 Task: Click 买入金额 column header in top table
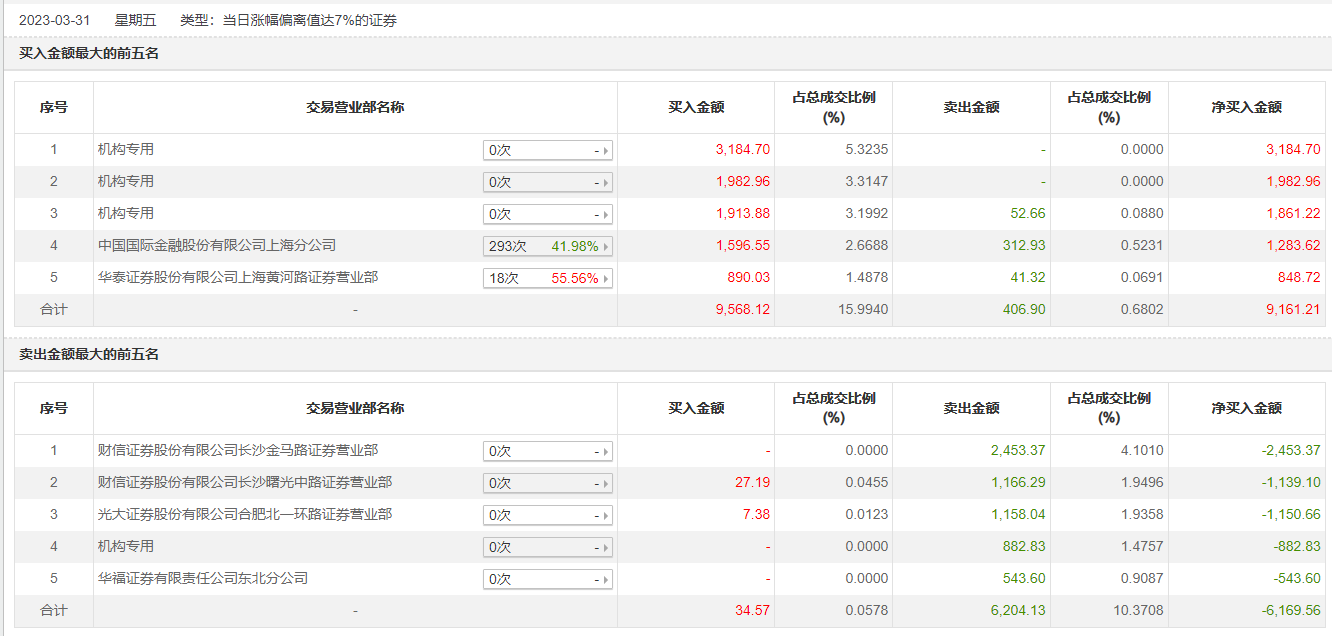pos(696,107)
